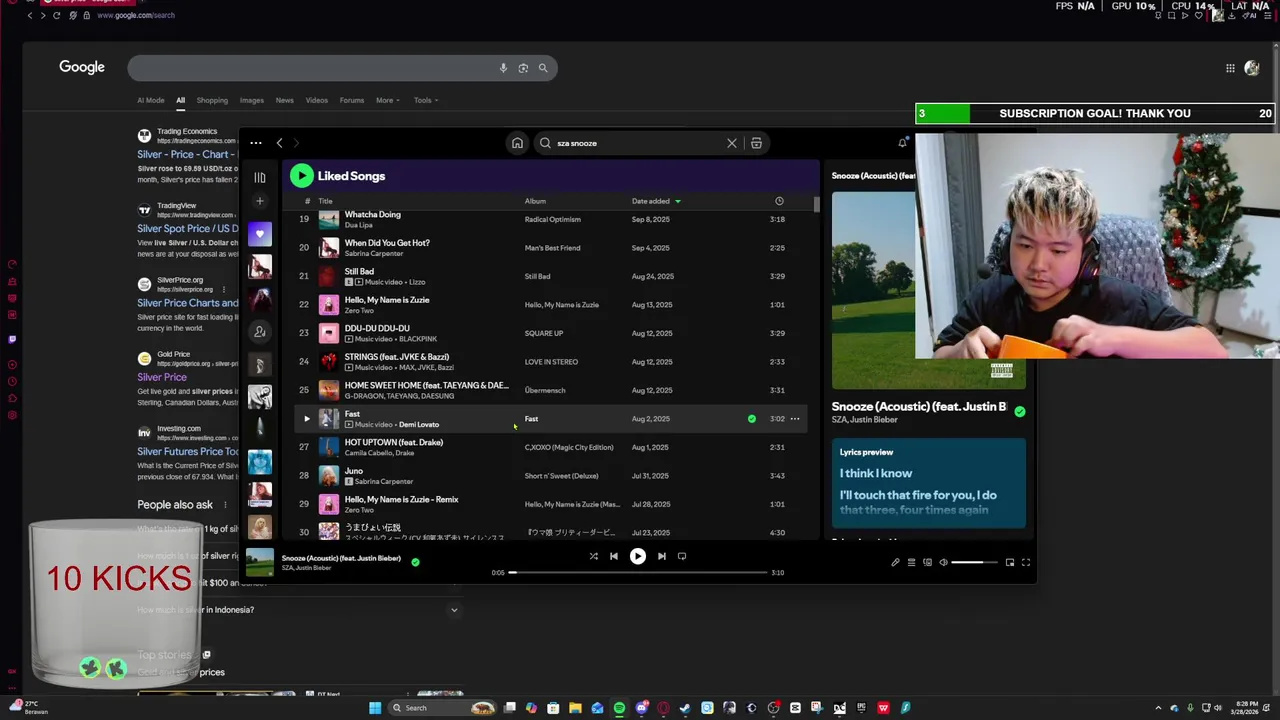
Task: Toggle repeat mode in player bar
Action: point(682,556)
